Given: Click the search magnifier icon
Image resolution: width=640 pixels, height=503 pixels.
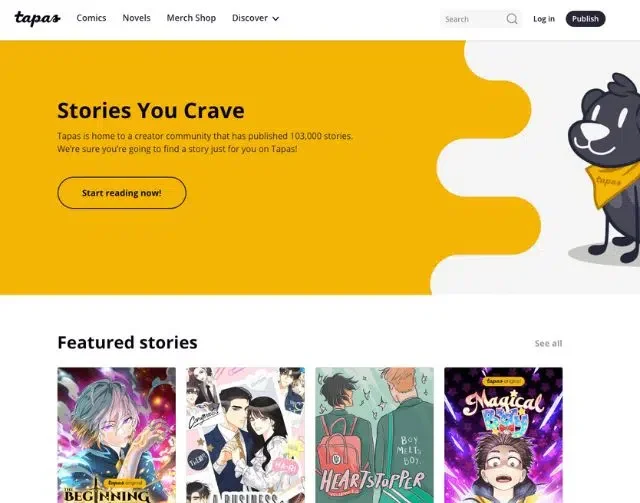Looking at the screenshot, I should click(x=512, y=19).
